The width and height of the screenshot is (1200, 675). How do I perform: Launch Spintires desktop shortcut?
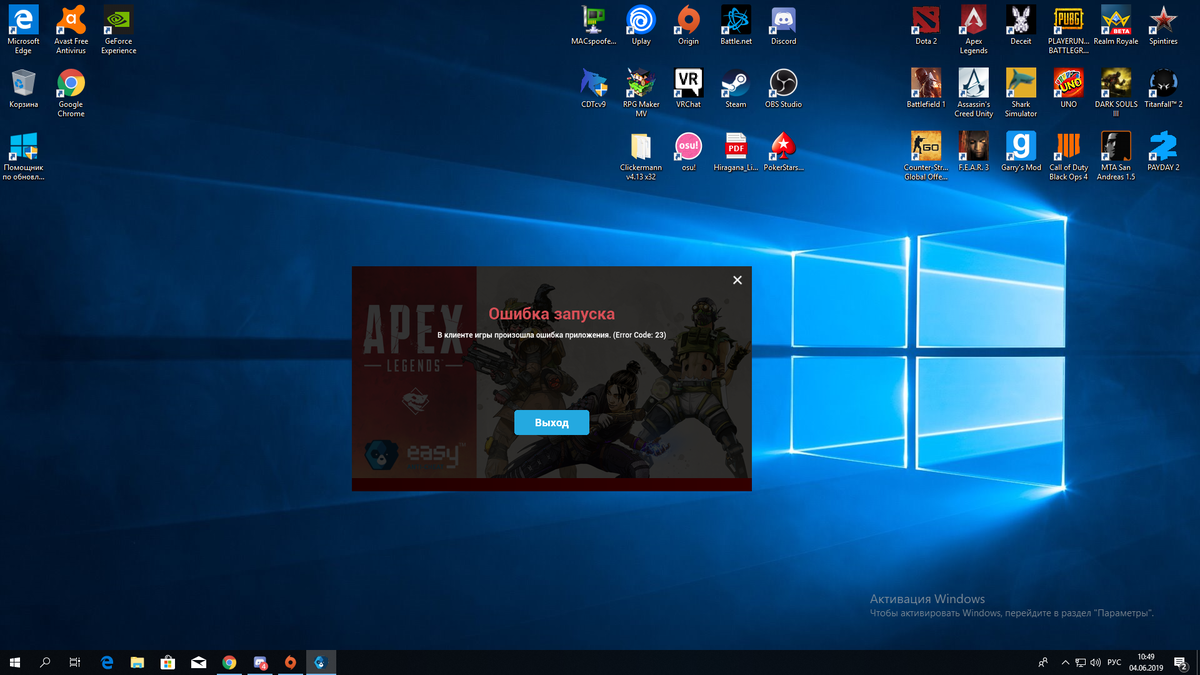pyautogui.click(x=1163, y=26)
